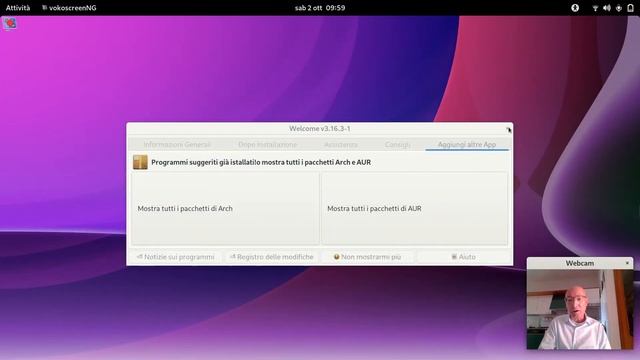Click the microphone icon in top bar
The height and width of the screenshot is (360, 640).
619,8
